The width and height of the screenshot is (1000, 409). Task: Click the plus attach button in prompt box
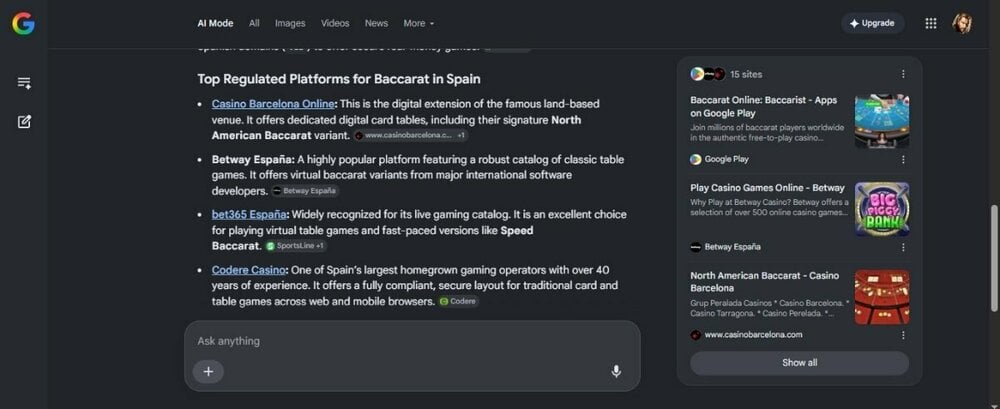click(x=209, y=371)
